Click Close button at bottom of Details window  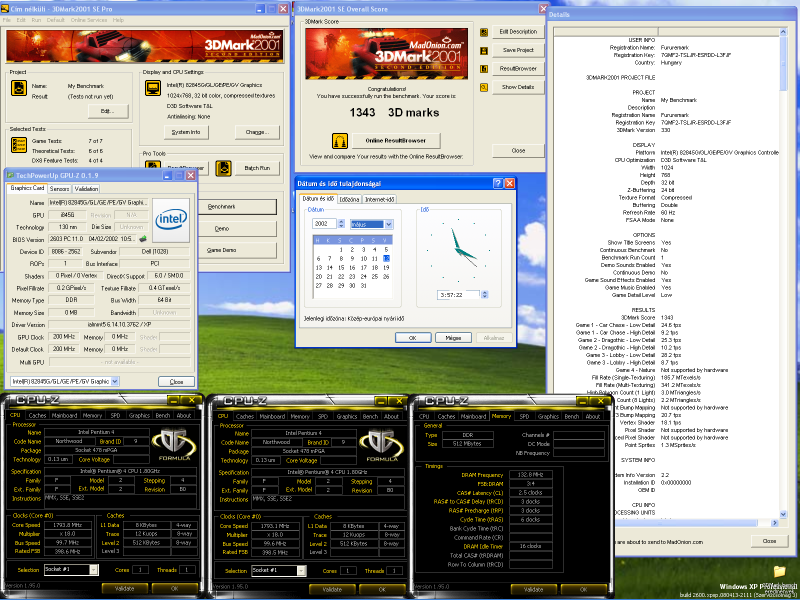[769, 541]
